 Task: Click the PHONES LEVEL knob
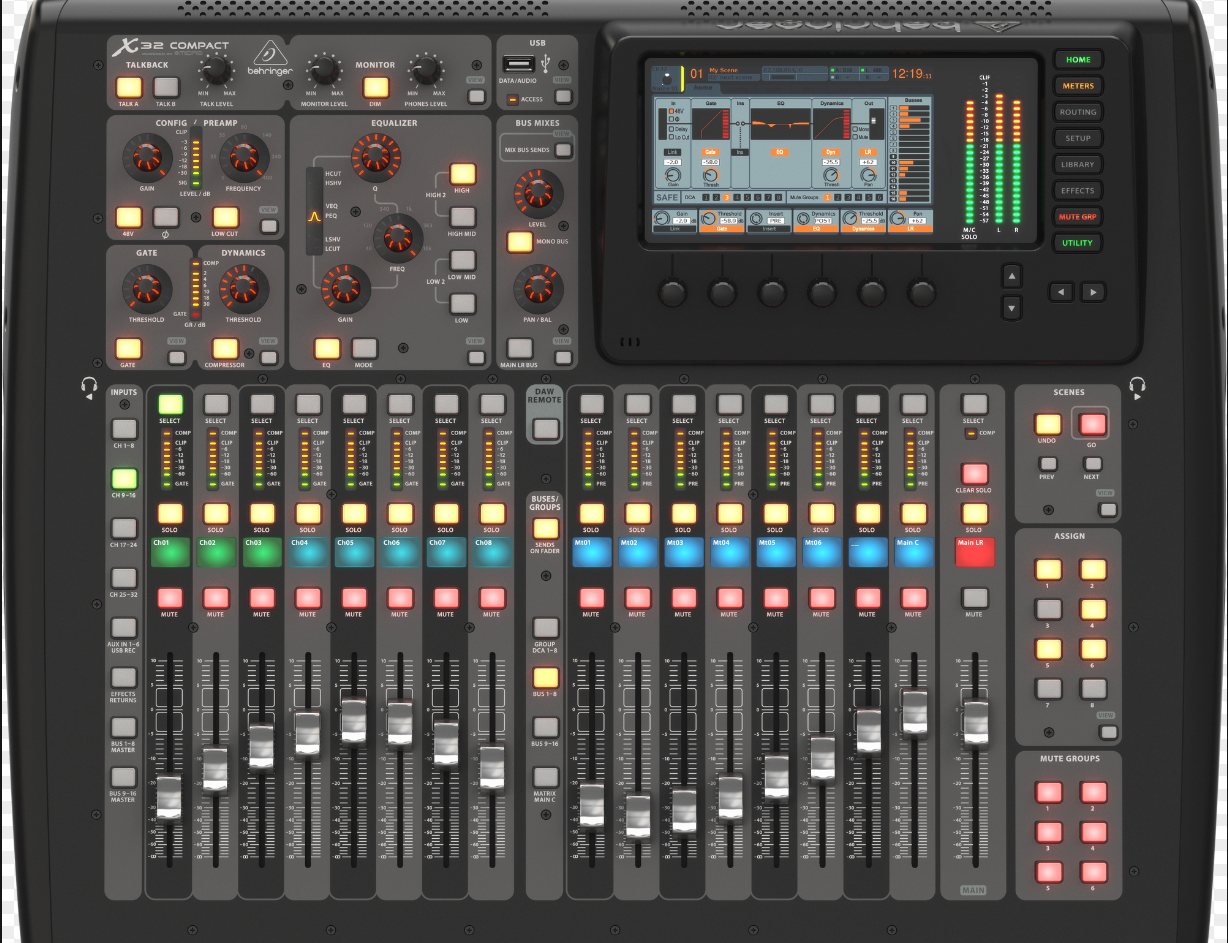pos(426,71)
